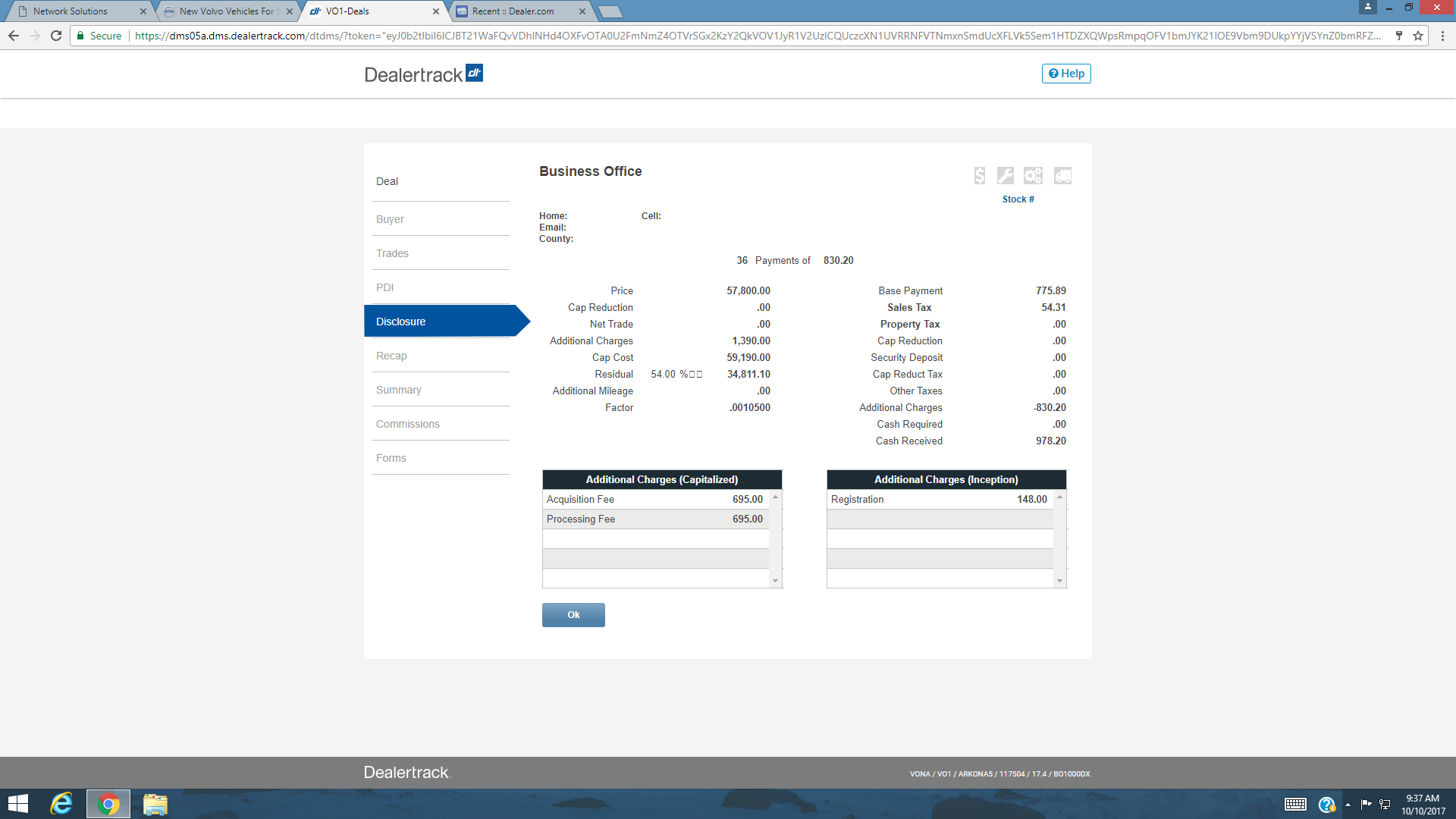Open the Forms section

click(x=391, y=458)
